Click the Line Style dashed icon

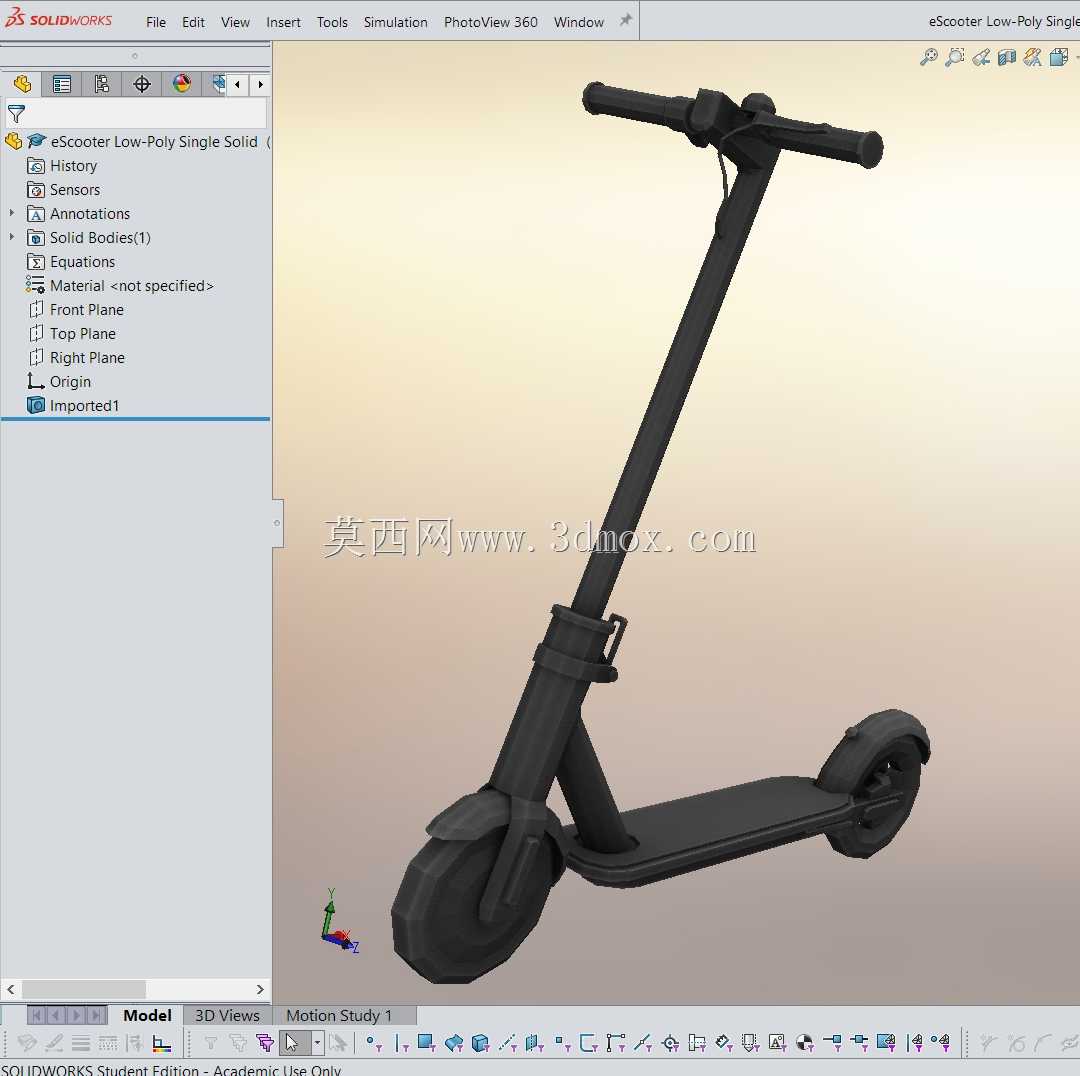[x=107, y=1043]
